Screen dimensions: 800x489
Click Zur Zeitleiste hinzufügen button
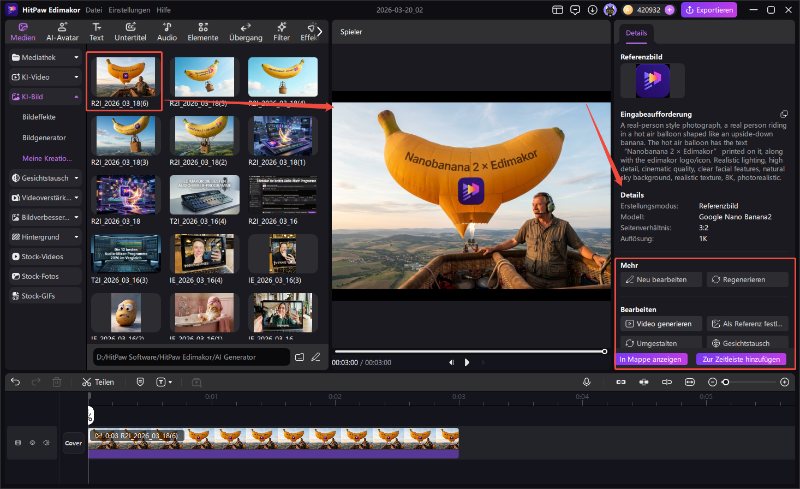point(741,359)
